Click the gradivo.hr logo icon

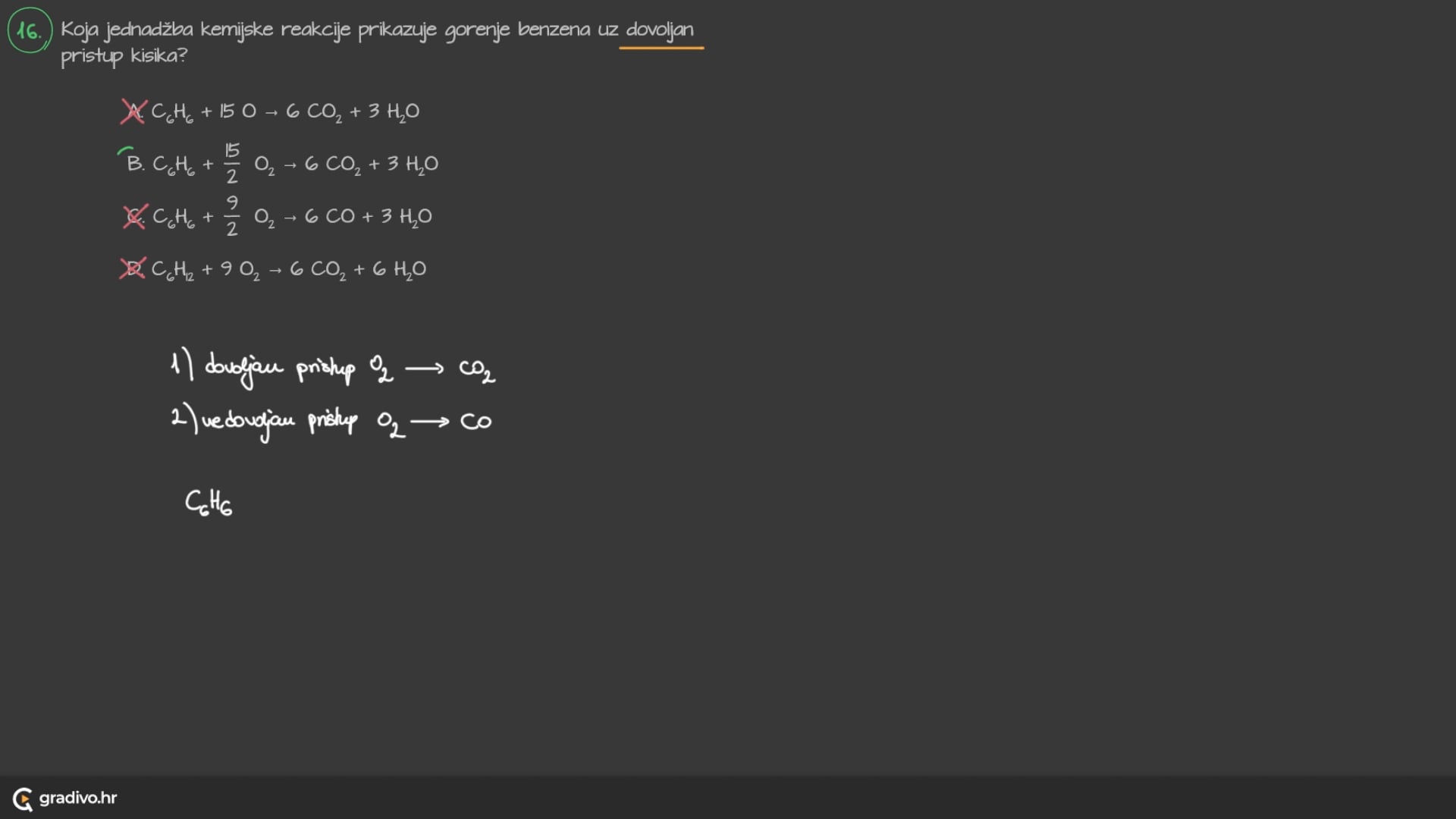point(23,799)
